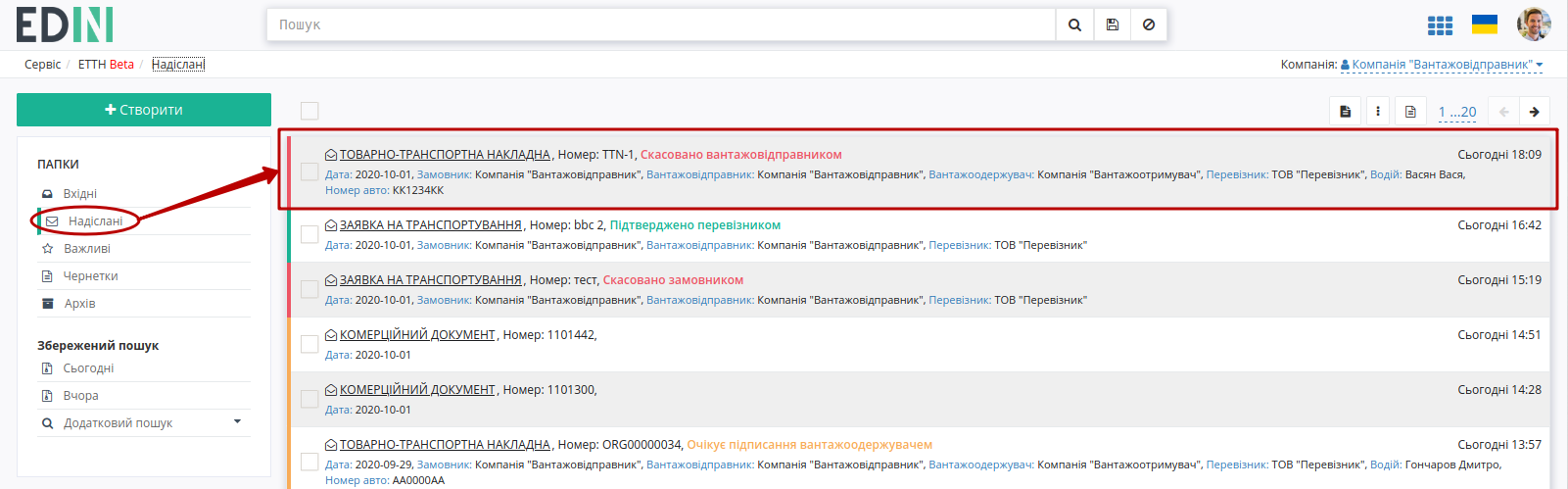Open КОМЕРЦІЙНИЙ ДОКУМЕНТ number 1101300
1568x489 pixels.
[417, 390]
